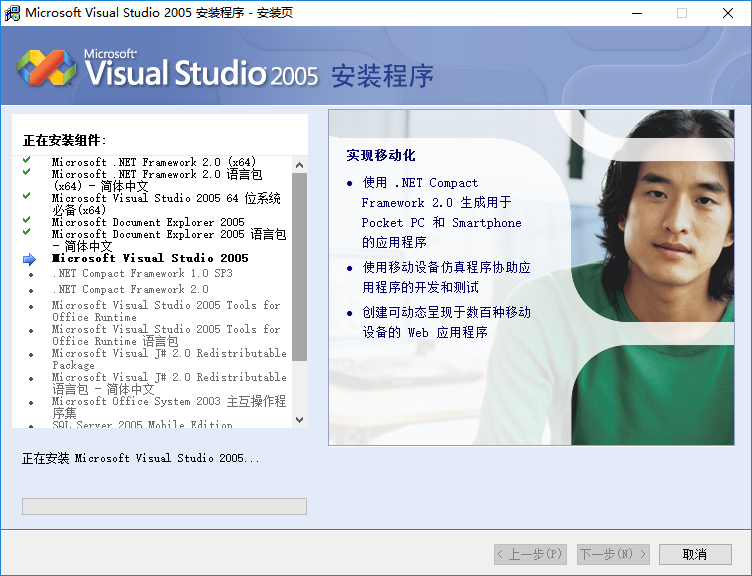The width and height of the screenshot is (752, 576).
Task: Select Visual Studio 2005 64 位系统必备 entry
Action: click(x=166, y=204)
